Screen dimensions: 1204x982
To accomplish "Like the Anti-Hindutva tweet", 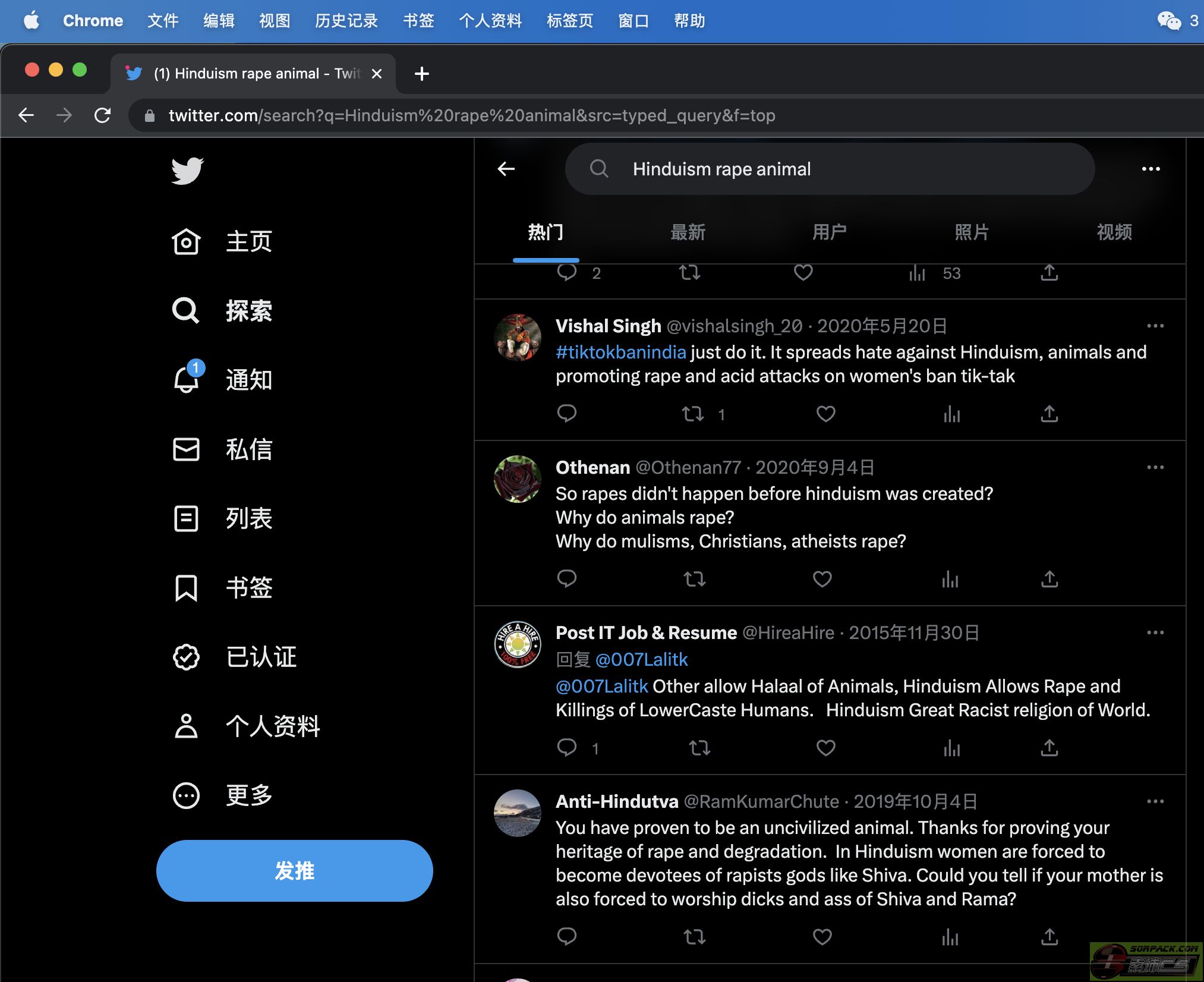I will pyautogui.click(x=822, y=937).
